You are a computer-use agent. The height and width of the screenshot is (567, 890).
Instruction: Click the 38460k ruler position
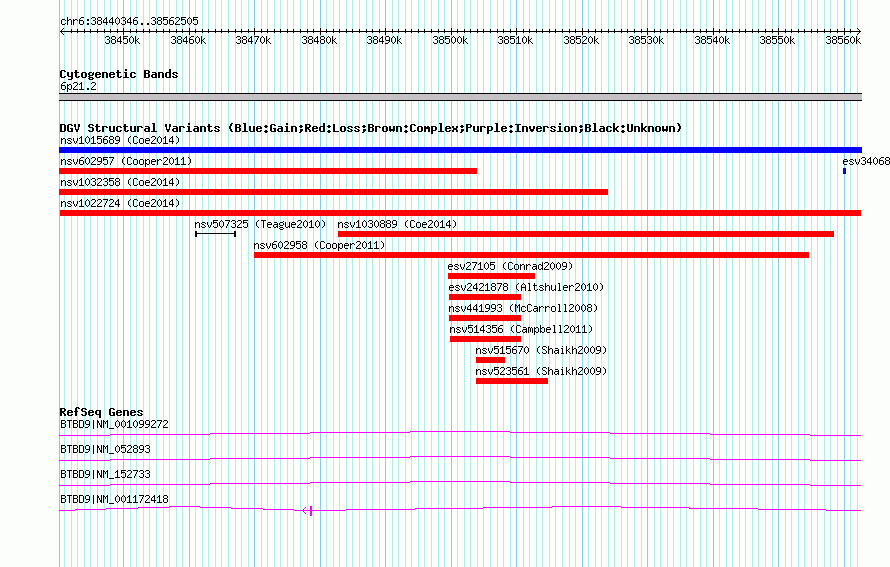[x=188, y=40]
